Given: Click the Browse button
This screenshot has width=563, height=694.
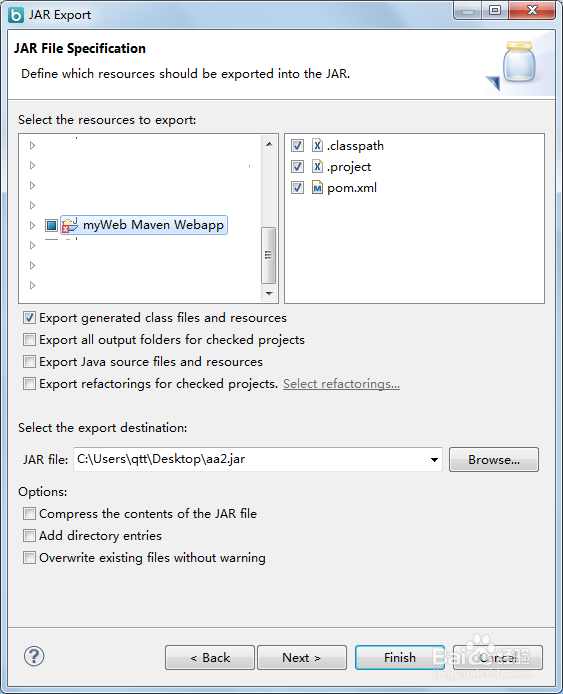Looking at the screenshot, I should click(494, 459).
